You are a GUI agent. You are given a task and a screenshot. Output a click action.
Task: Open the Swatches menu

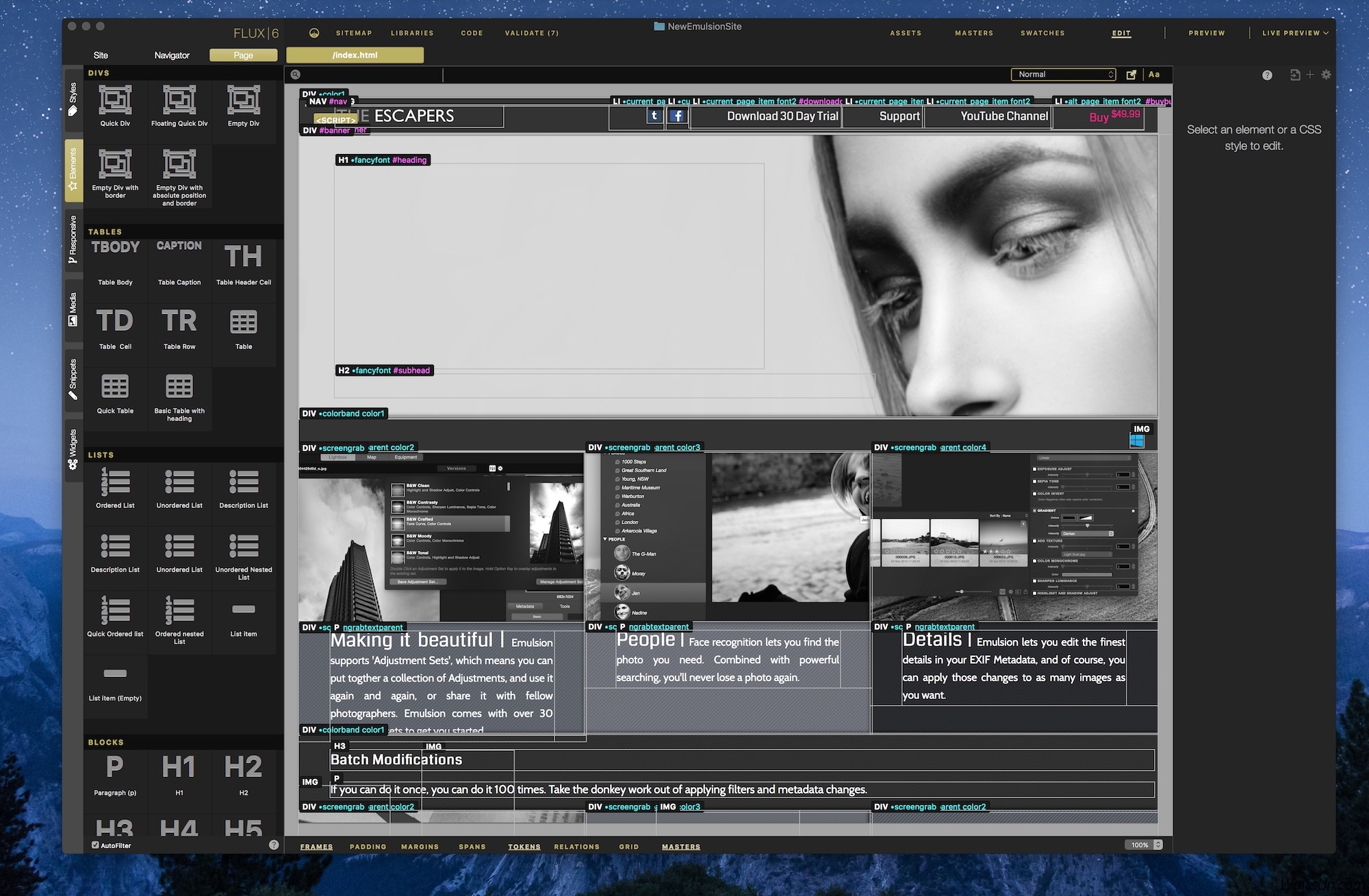[1042, 33]
